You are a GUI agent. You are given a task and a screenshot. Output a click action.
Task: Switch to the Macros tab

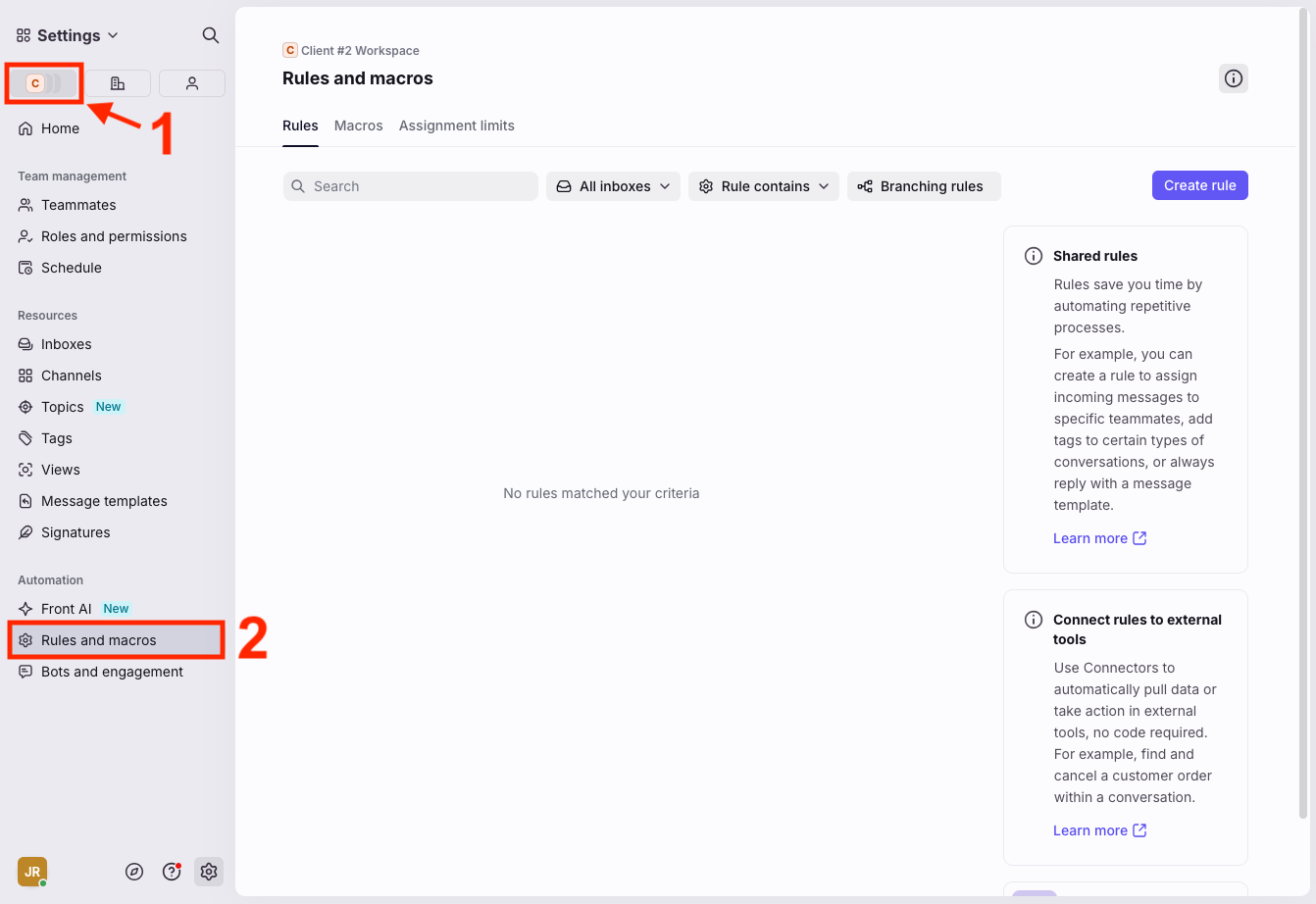[x=358, y=126]
